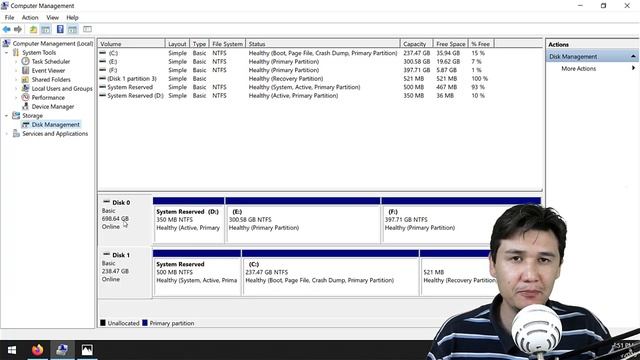Screen dimensions: 640x360
Task: Select Performance in the tree
Action: click(48, 98)
